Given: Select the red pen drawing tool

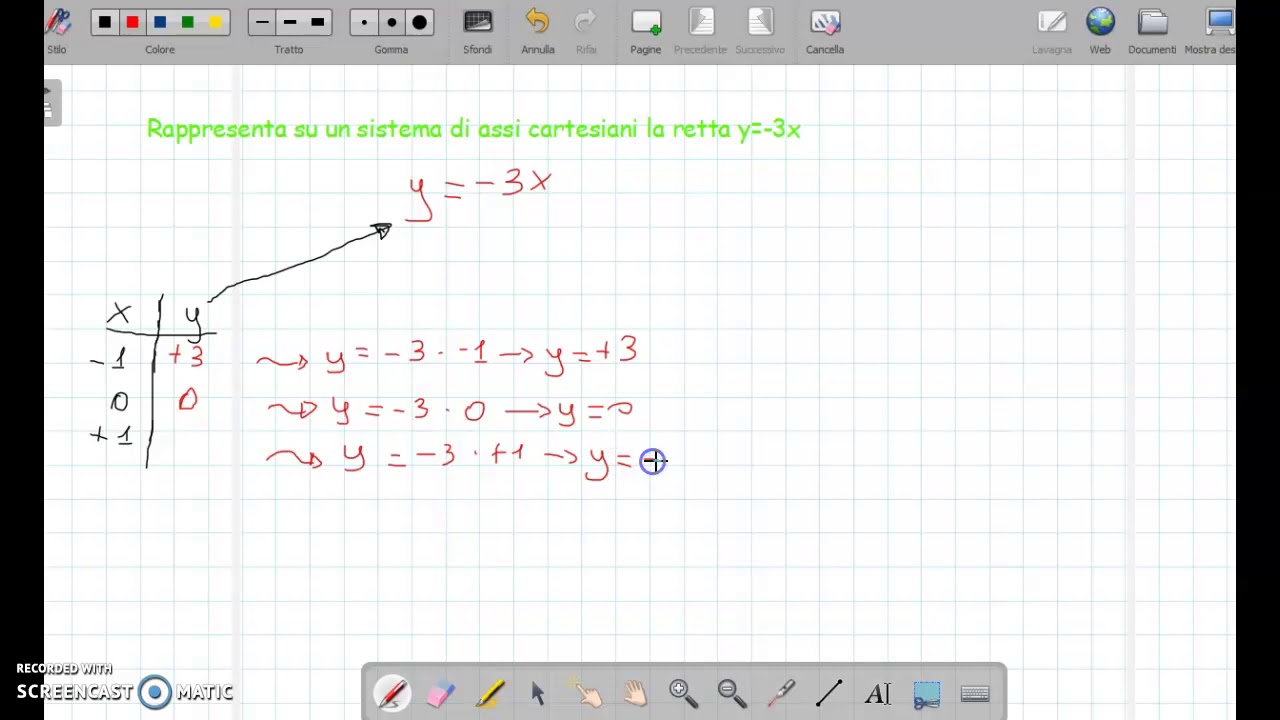Looking at the screenshot, I should click(392, 692).
